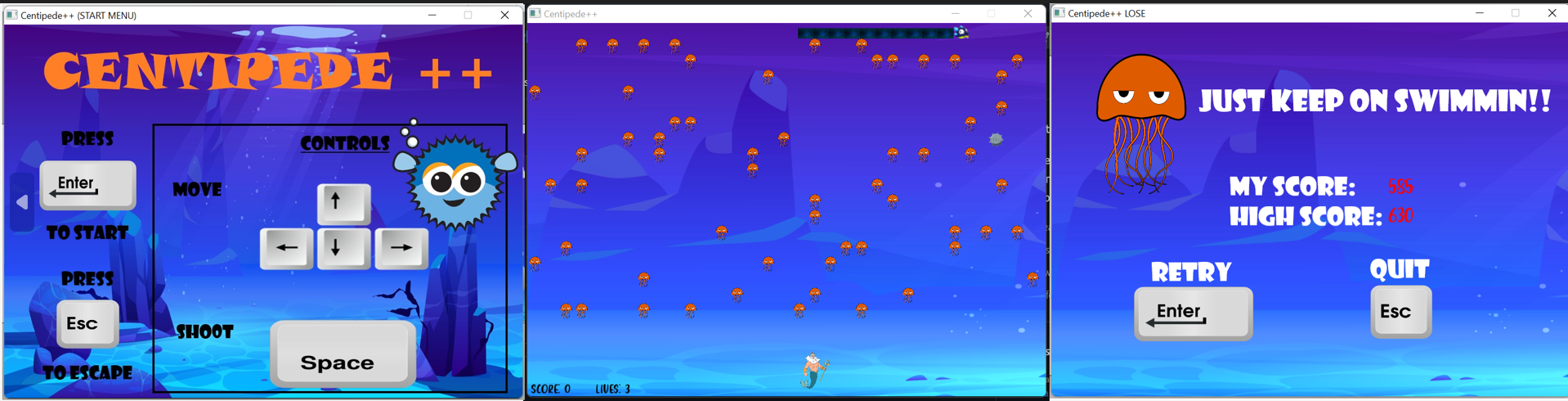Maximize the Centipede++ LOSE window
Screen dimensions: 1568x401
pyautogui.click(x=1516, y=13)
